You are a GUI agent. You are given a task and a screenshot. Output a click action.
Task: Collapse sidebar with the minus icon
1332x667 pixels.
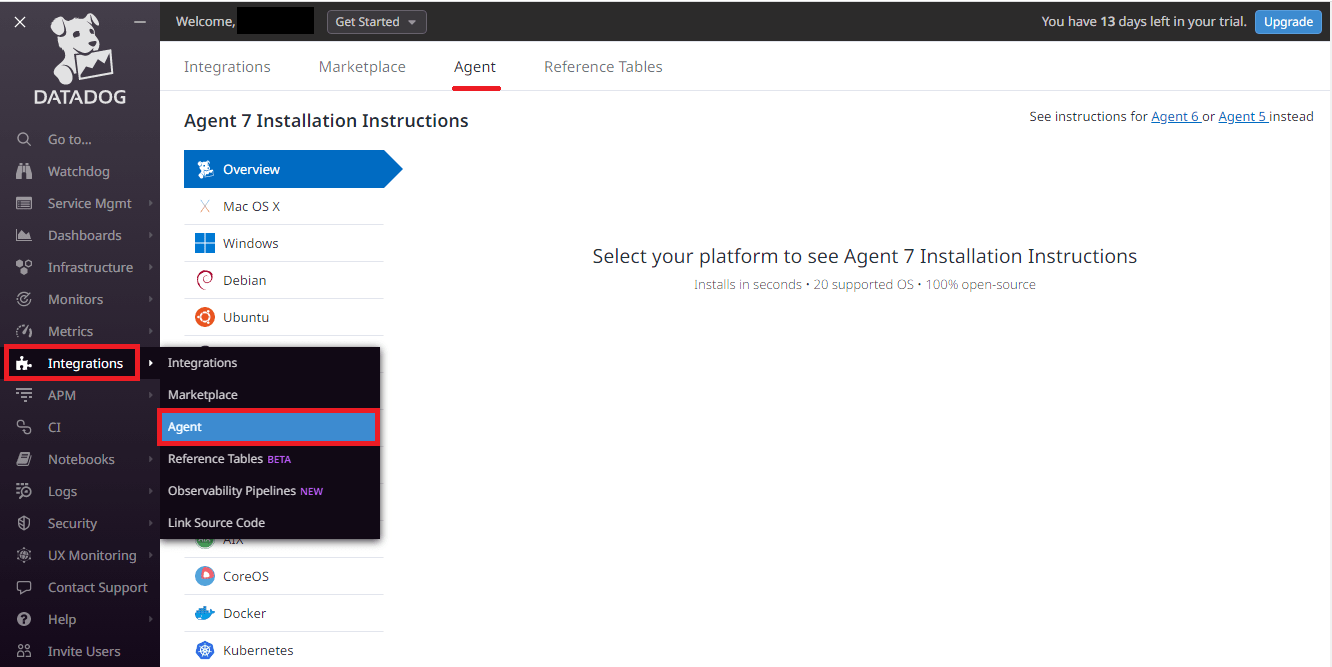point(140,21)
